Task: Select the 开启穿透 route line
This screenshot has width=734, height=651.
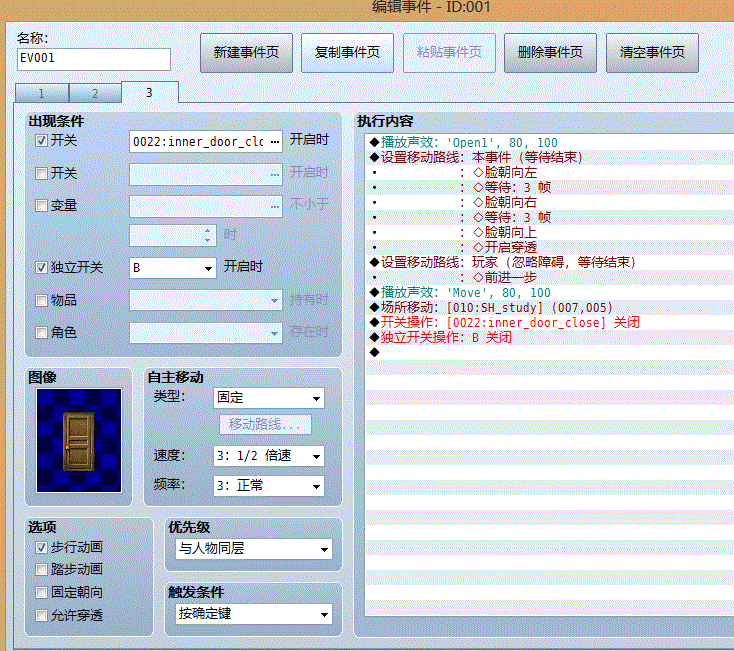Action: [x=550, y=247]
